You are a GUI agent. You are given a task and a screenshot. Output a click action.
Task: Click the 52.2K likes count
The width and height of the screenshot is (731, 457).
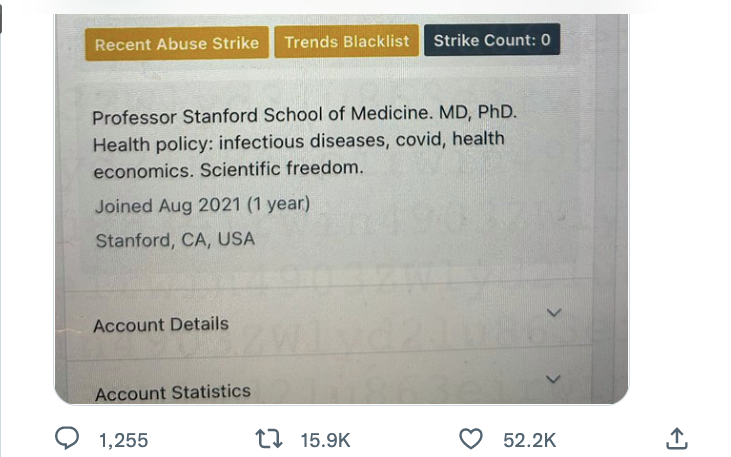[529, 440]
